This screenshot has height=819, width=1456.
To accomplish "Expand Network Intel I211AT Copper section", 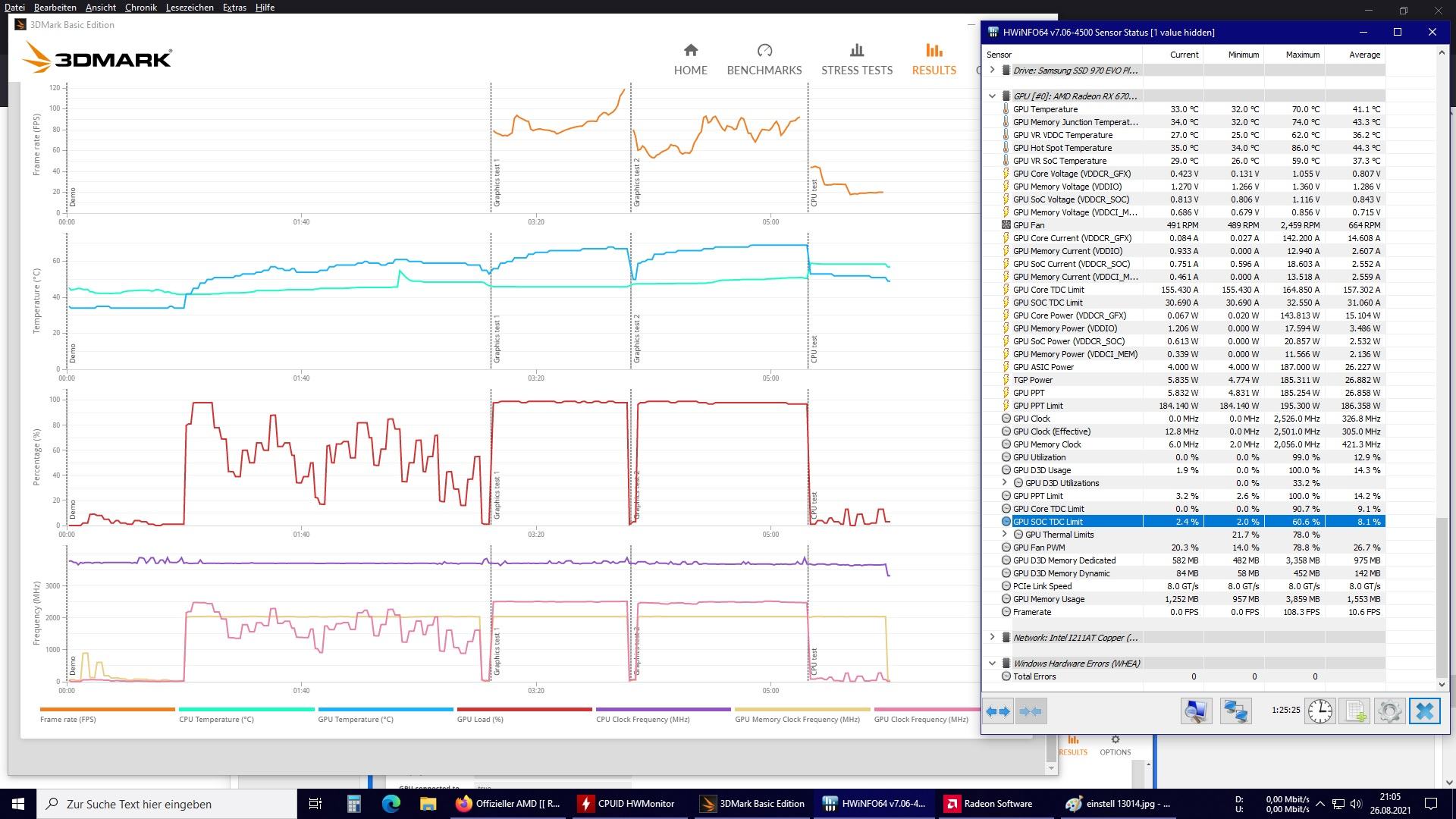I will click(992, 638).
